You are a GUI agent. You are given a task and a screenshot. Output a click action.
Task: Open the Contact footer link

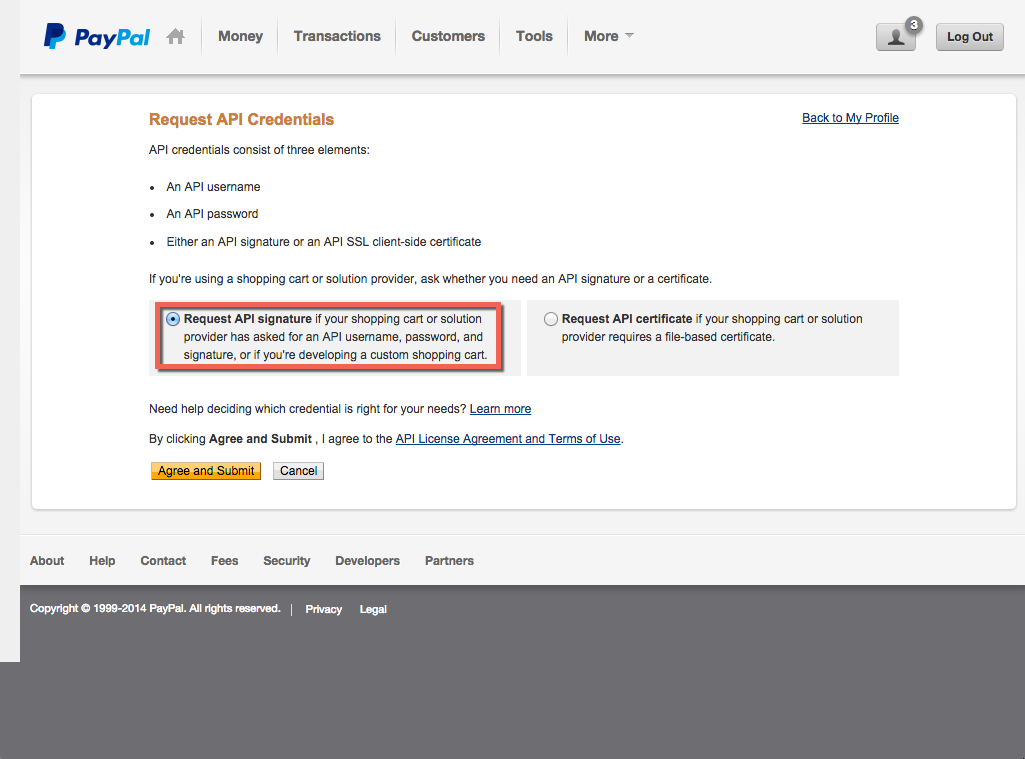pos(163,561)
